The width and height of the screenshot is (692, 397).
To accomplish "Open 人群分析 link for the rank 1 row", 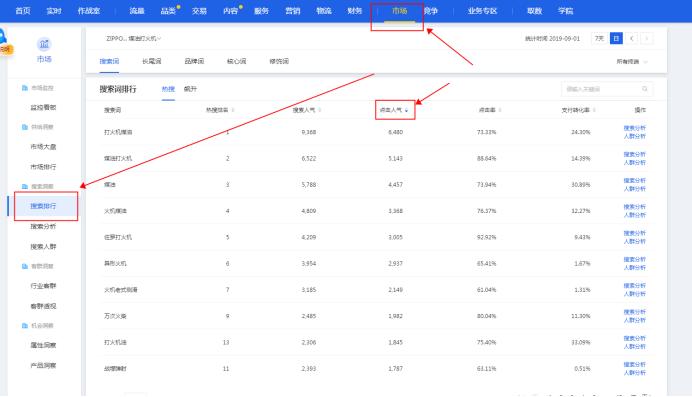I will coord(635,136).
